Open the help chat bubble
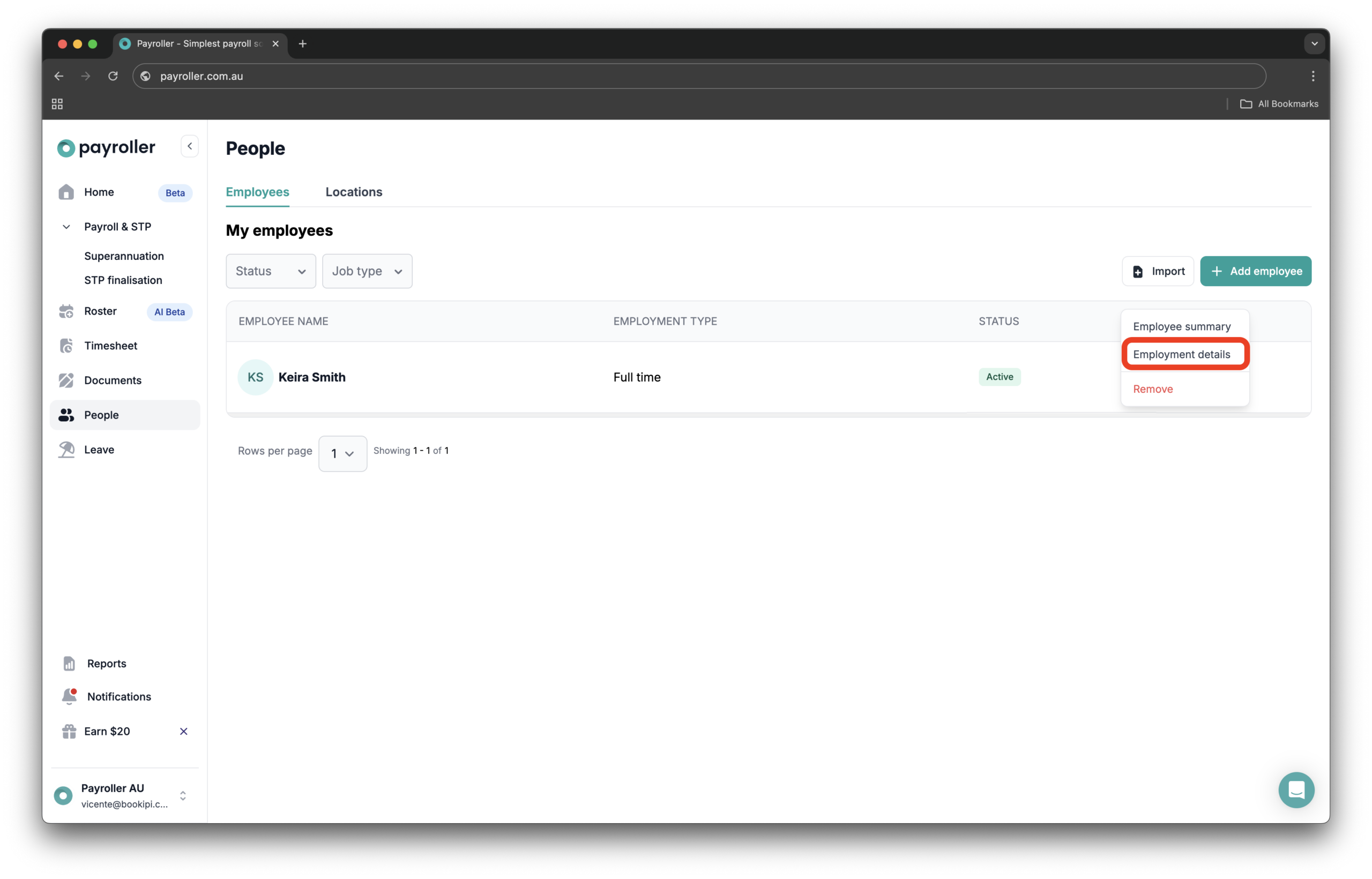The width and height of the screenshot is (1372, 879). [1296, 790]
